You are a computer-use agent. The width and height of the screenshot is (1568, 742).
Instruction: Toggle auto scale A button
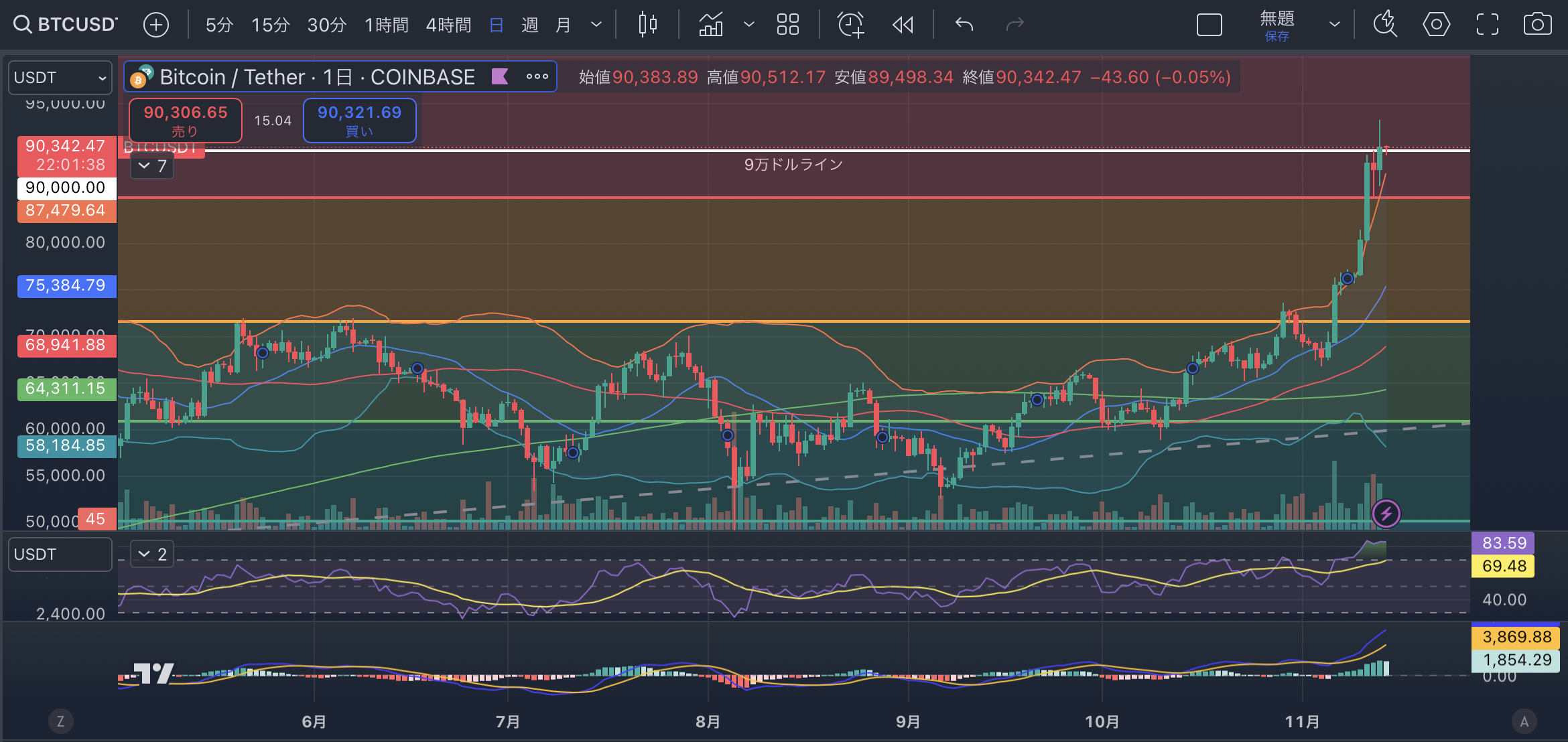pos(1524,721)
